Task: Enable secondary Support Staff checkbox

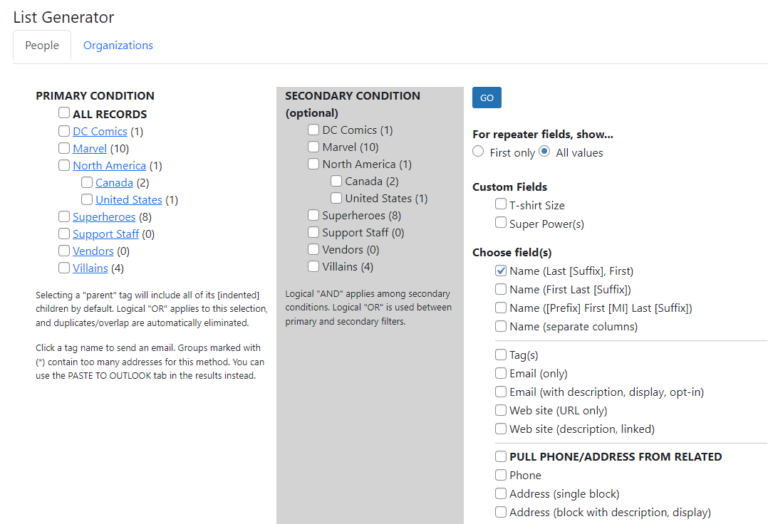Action: pos(314,232)
